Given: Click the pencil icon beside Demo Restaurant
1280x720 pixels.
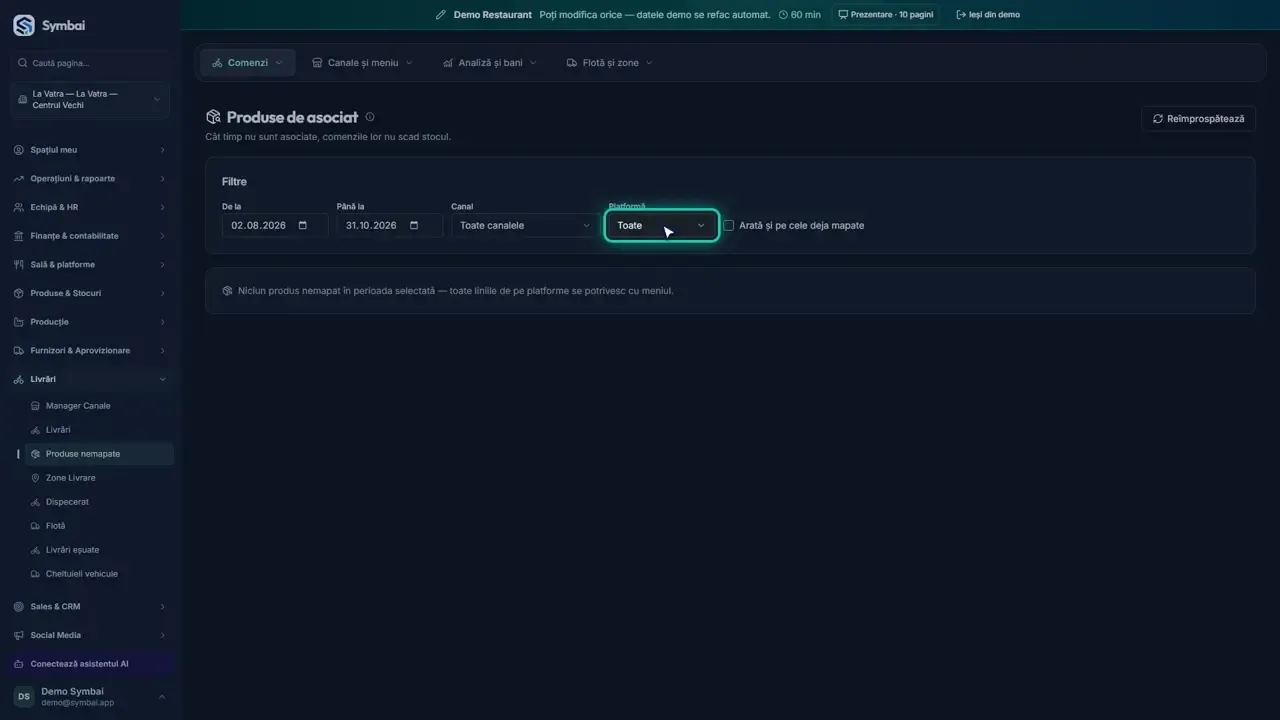Looking at the screenshot, I should 441,15.
